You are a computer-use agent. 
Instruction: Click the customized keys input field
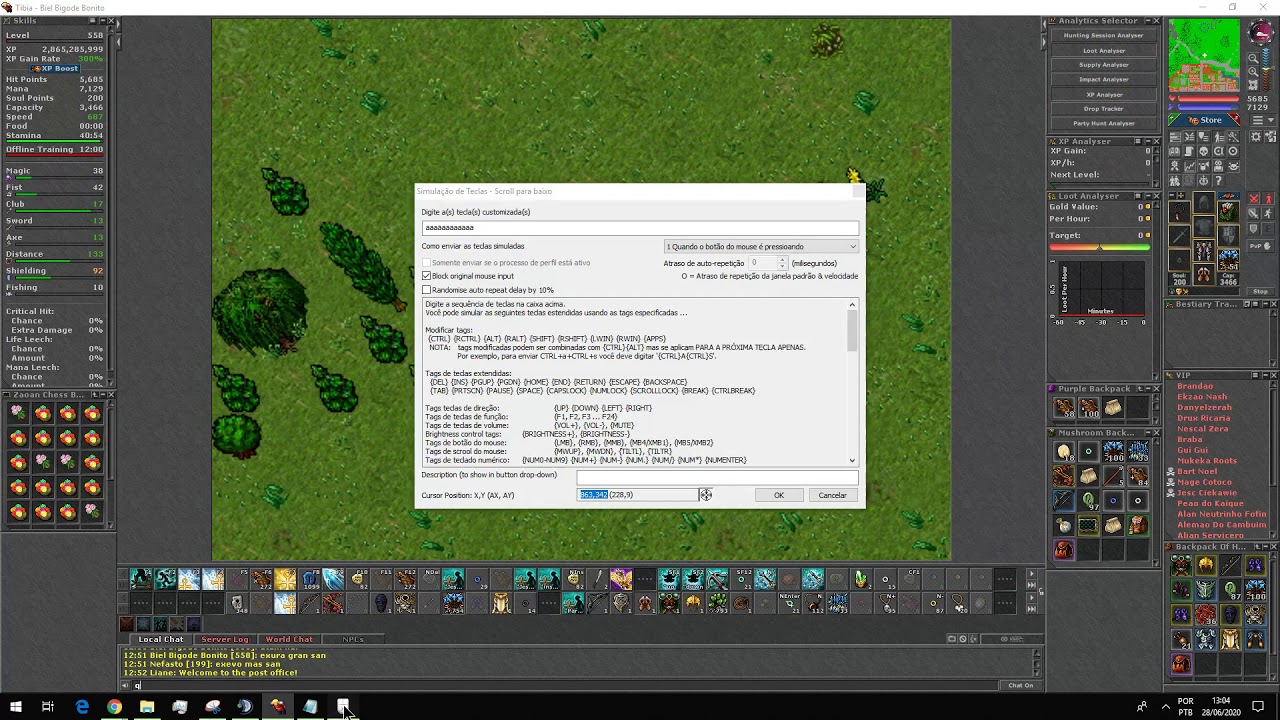(x=640, y=228)
